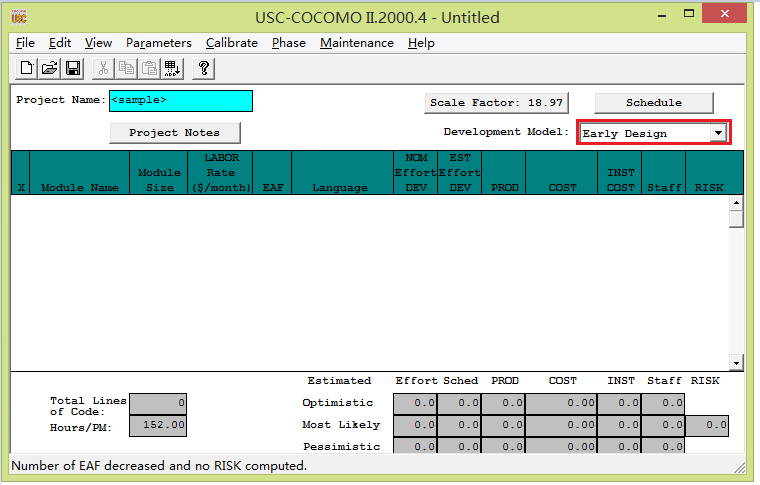Open help via the question mark icon
The width and height of the screenshot is (760, 485).
(x=204, y=68)
